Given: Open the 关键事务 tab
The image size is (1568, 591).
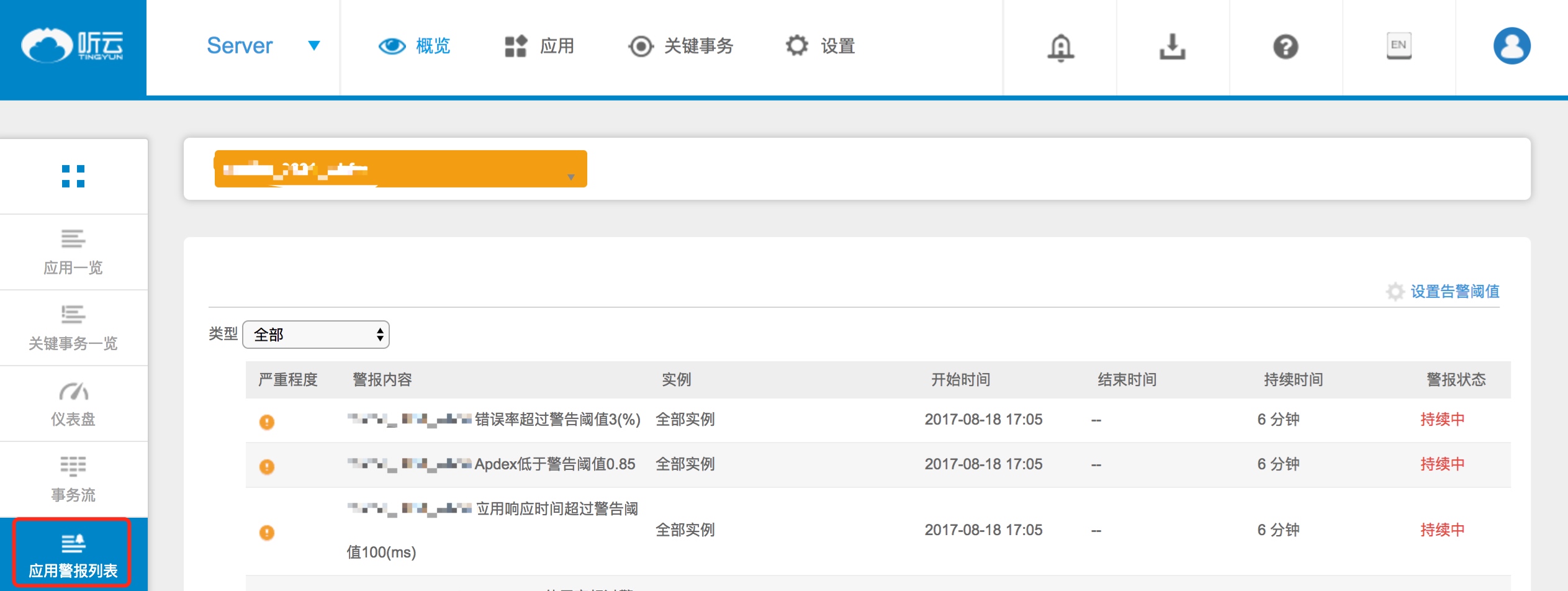Looking at the screenshot, I should click(698, 46).
